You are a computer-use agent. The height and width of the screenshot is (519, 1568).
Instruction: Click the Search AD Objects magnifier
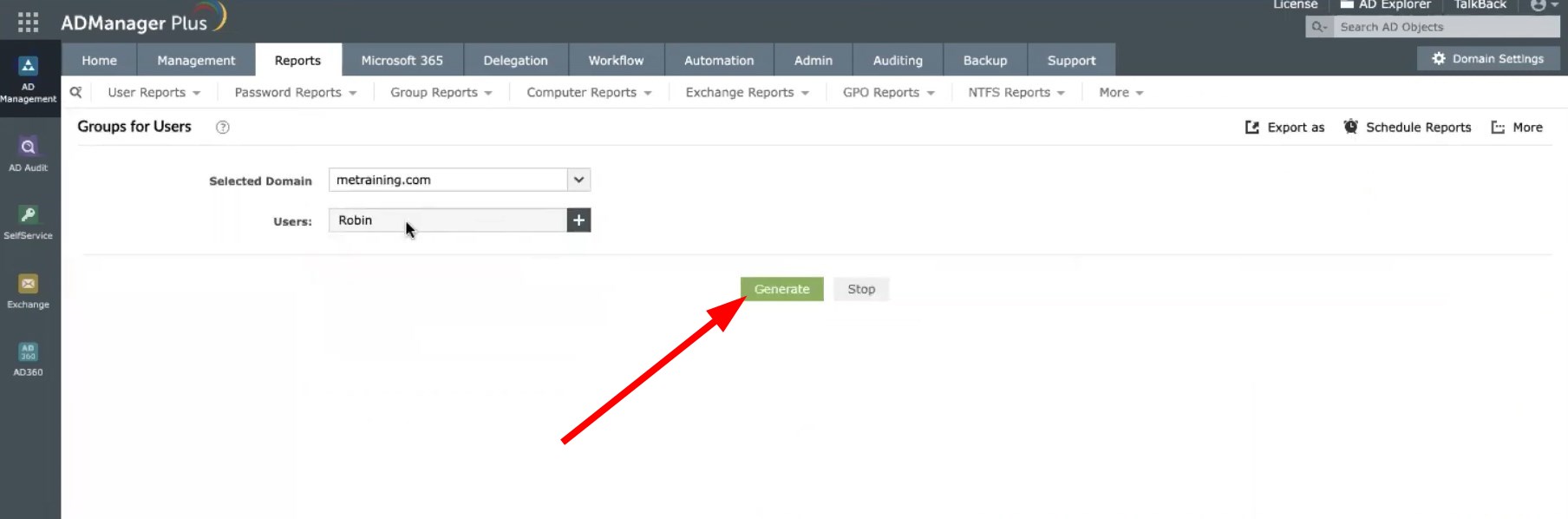click(1319, 27)
